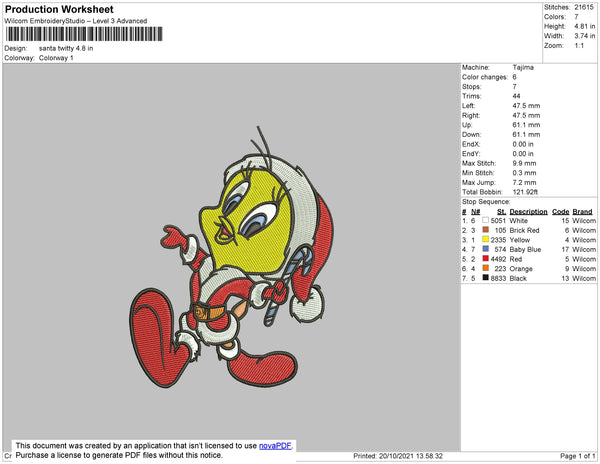
Task: Click the Orange thread color swatch
Action: 486,268
